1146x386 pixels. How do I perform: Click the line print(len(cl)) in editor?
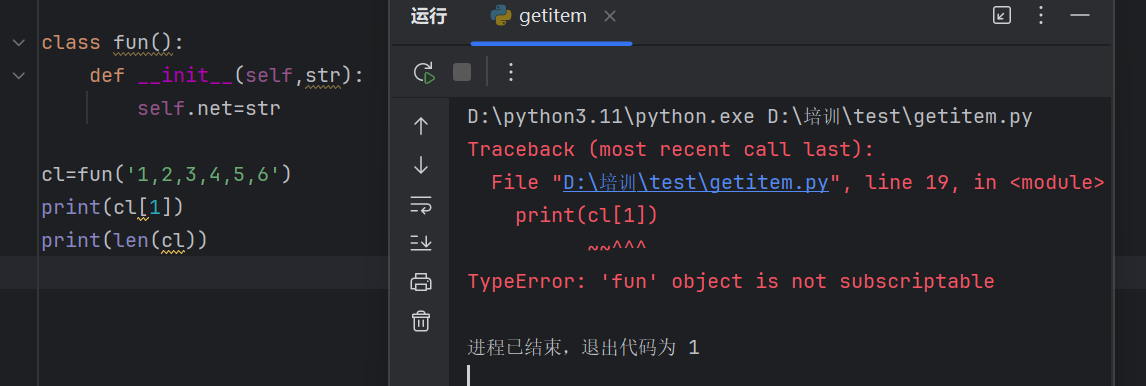pos(124,241)
